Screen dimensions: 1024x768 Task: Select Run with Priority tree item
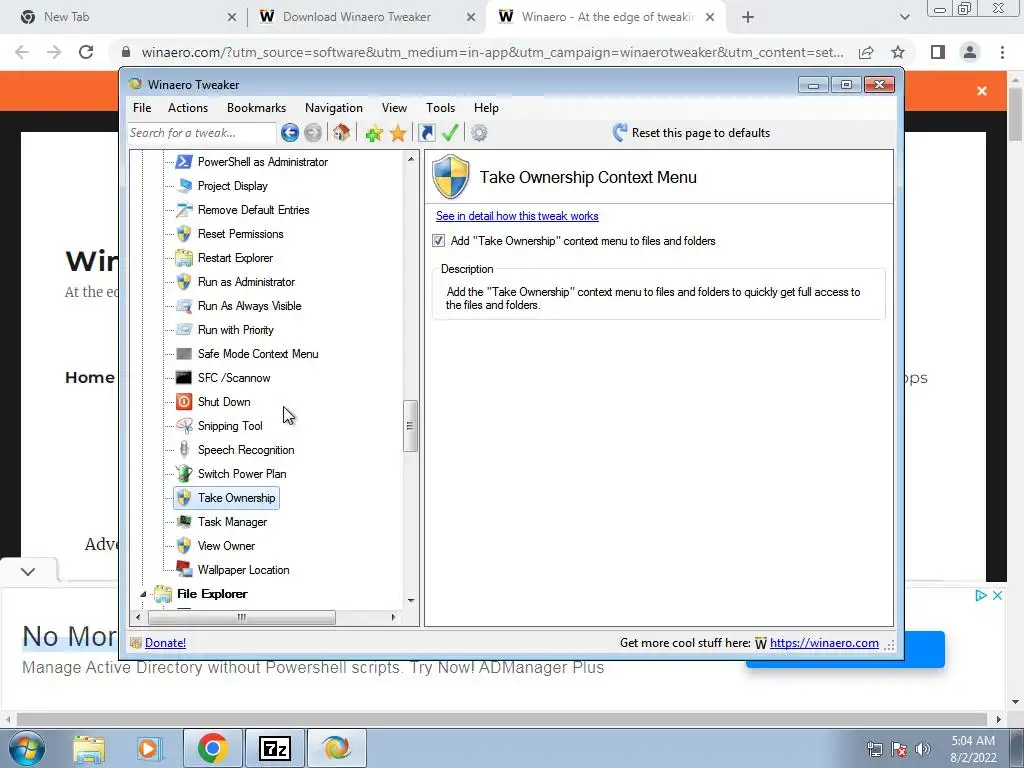click(235, 330)
